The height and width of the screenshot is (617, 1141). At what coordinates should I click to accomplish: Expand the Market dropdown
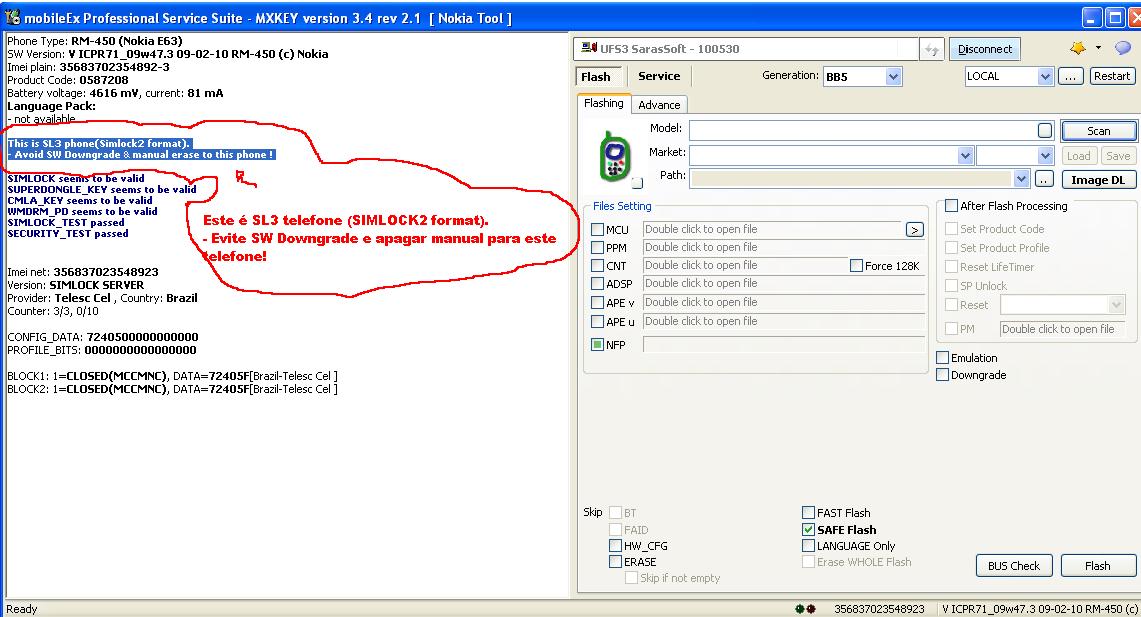pos(966,155)
